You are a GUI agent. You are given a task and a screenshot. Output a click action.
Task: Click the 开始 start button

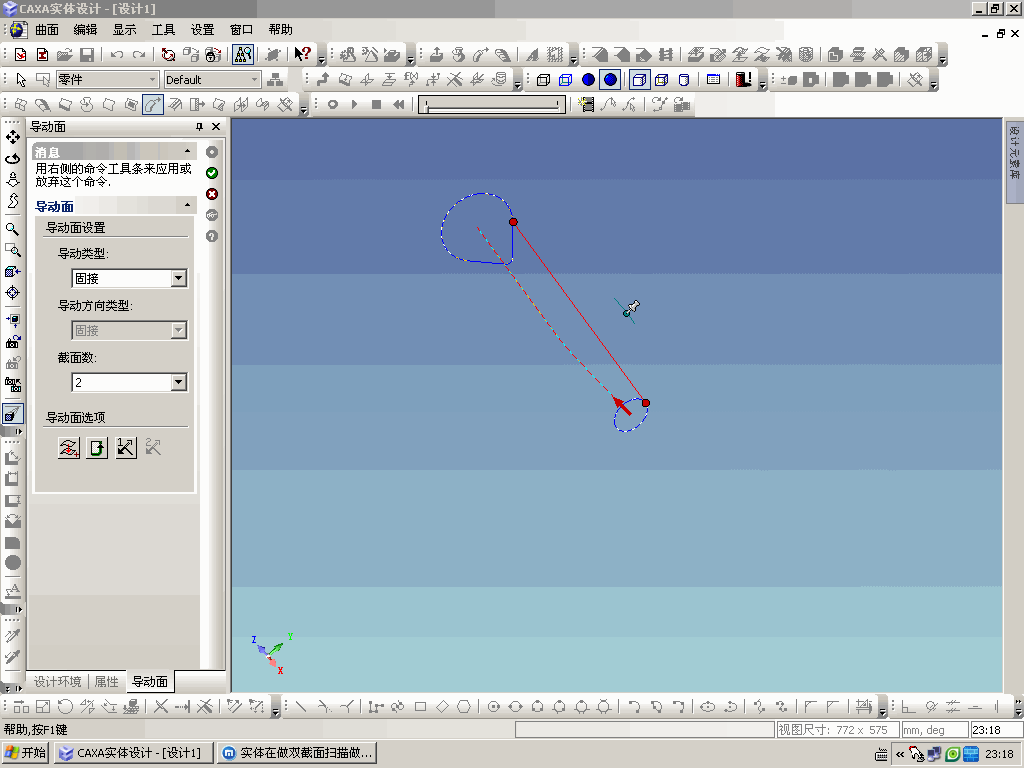[26, 753]
